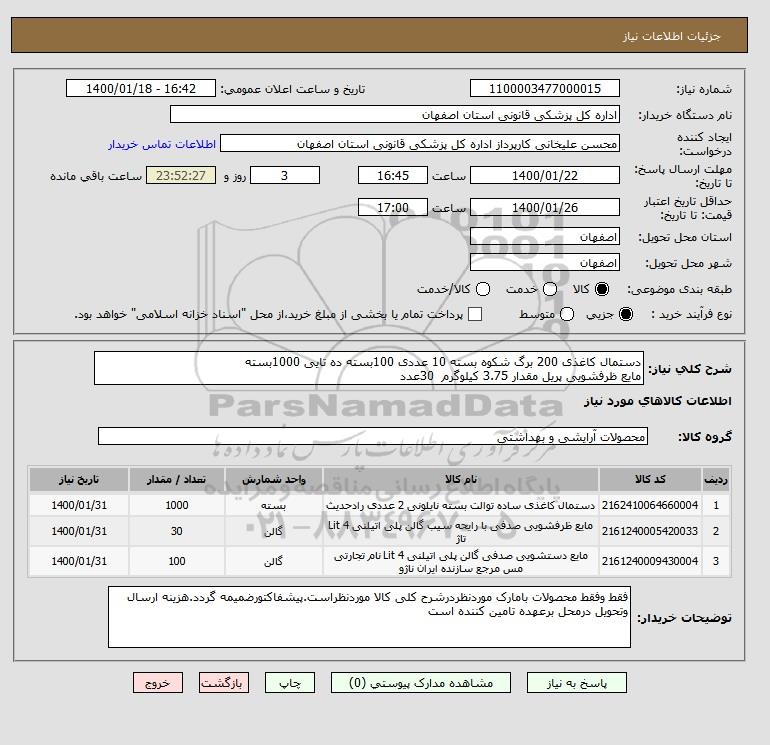The width and height of the screenshot is (770, 745).
Task: Click the public announcement date field
Action: point(141,88)
